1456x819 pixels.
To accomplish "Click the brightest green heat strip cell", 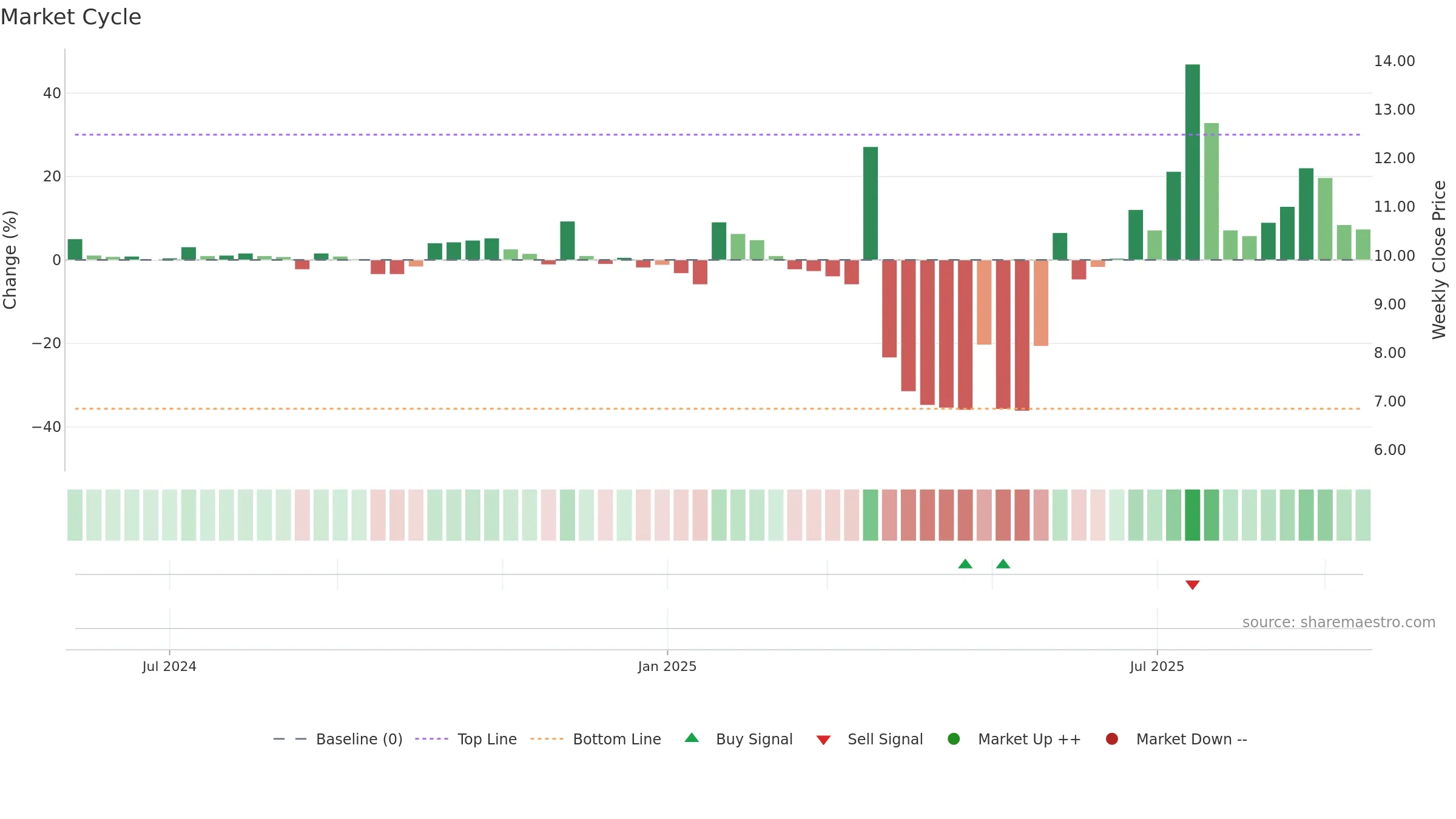I will [x=1193, y=515].
